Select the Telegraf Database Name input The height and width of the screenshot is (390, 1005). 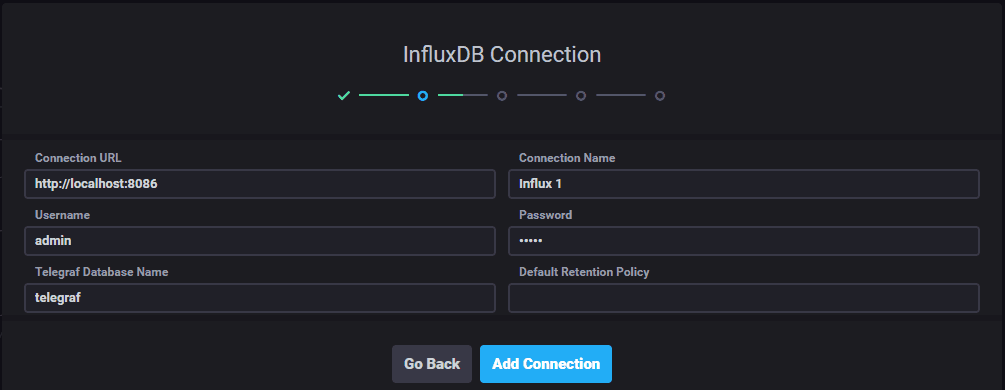coord(260,298)
